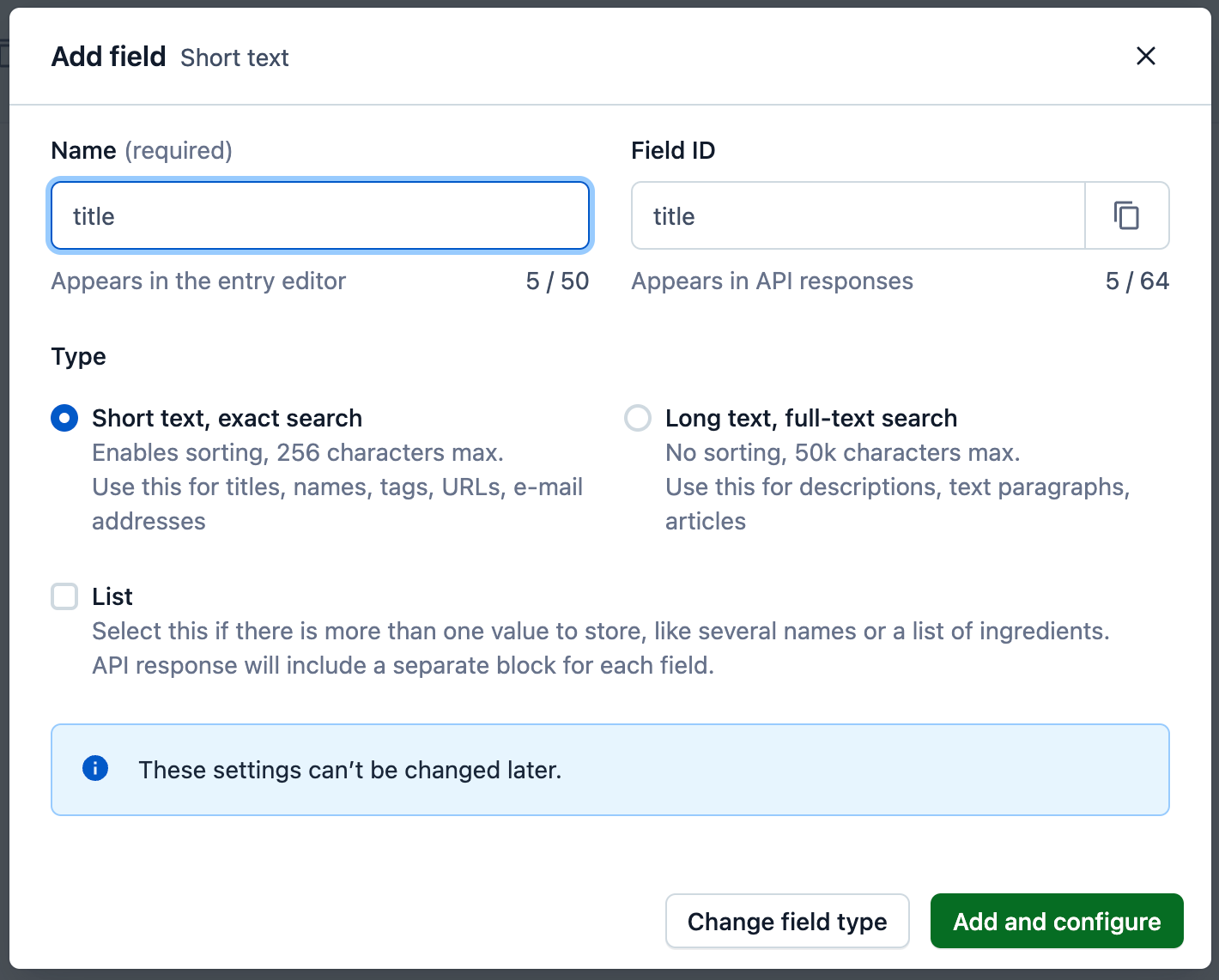Click the Add field dialog title
The width and height of the screenshot is (1219, 980).
(108, 57)
